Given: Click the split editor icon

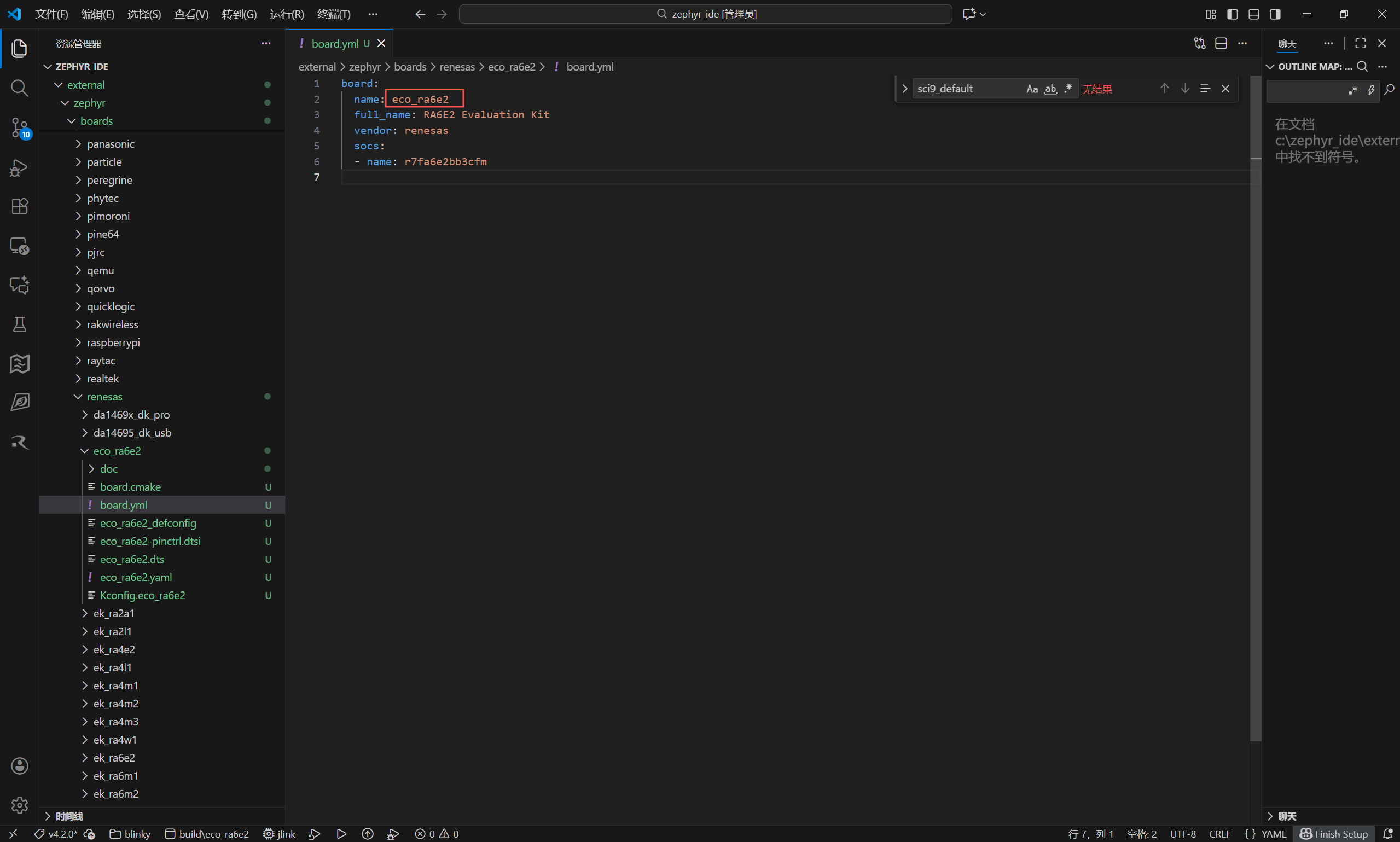Looking at the screenshot, I should (x=1221, y=44).
